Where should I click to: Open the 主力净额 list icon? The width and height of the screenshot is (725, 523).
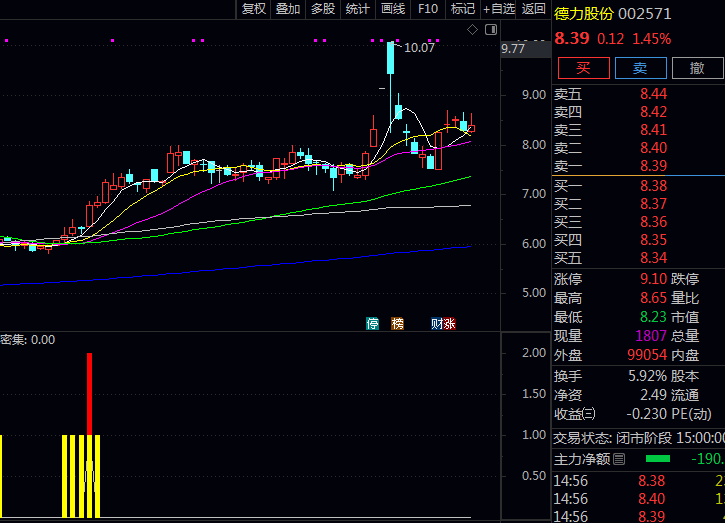pos(619,459)
